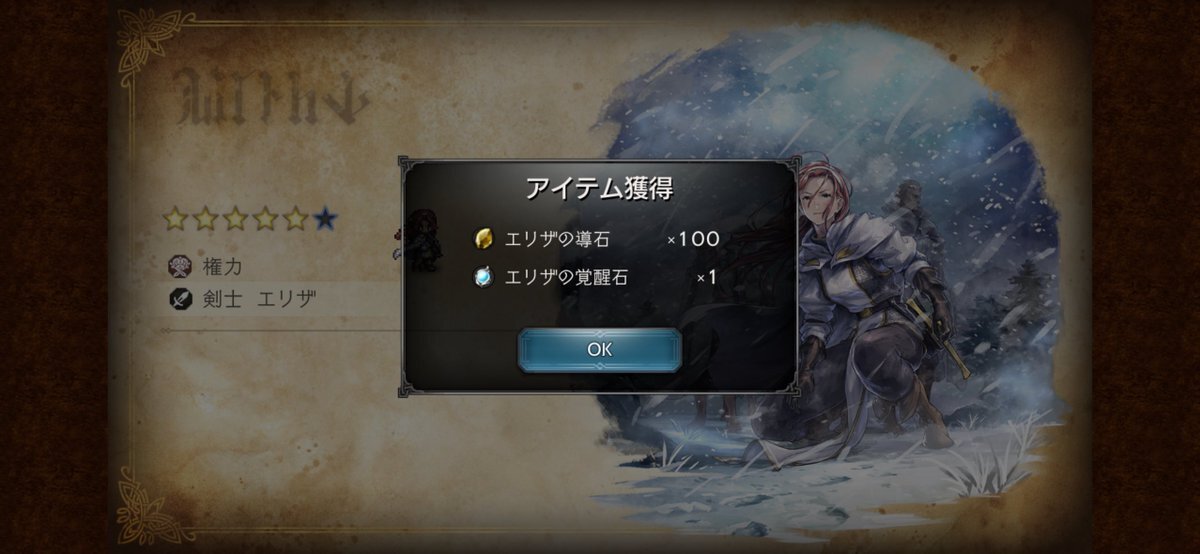
Task: Tap the gold エリザの導石 stone icon
Action: [x=483, y=239]
